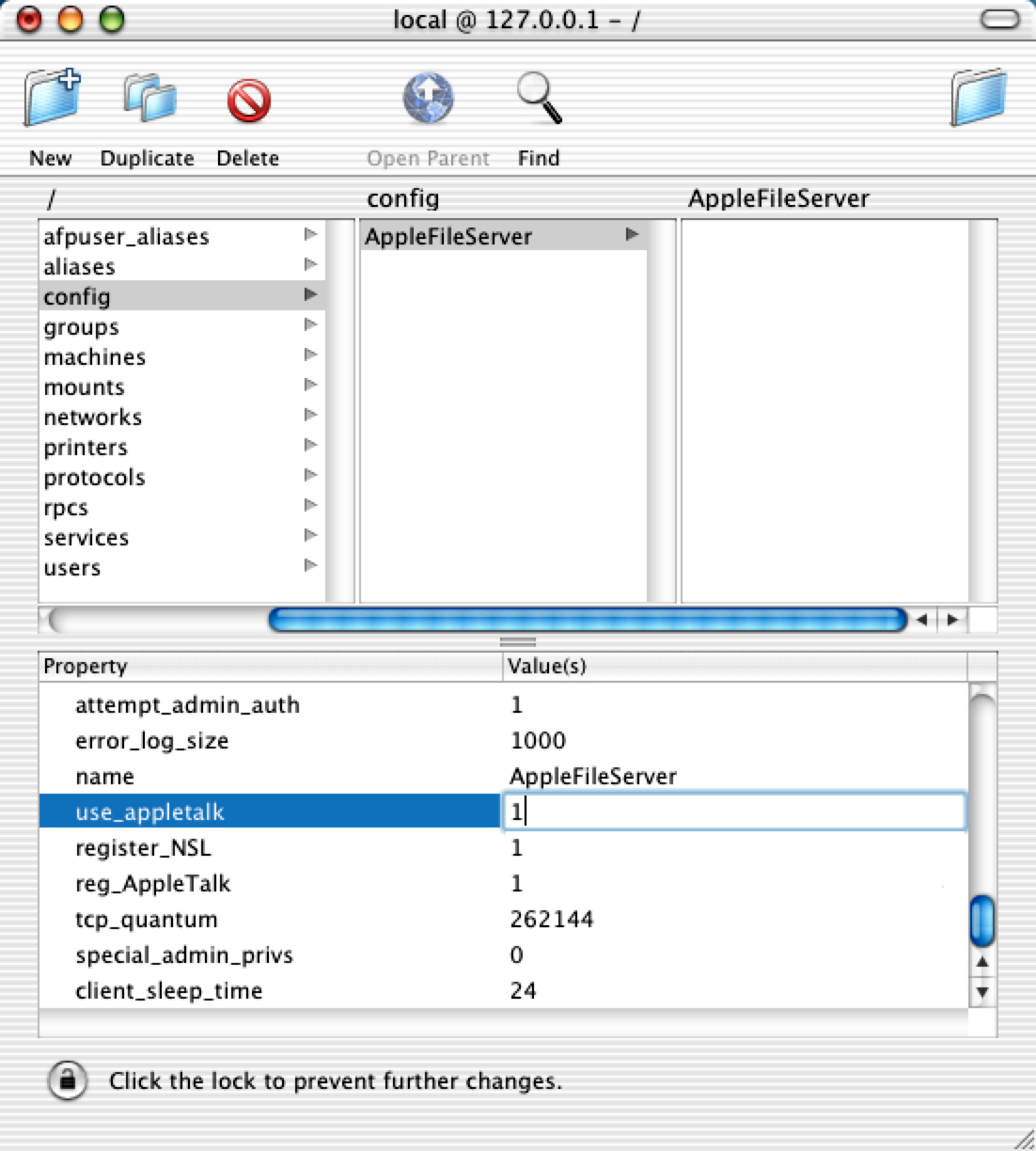Select the groups directory
Viewport: 1036px width, 1151px height.
[181, 326]
